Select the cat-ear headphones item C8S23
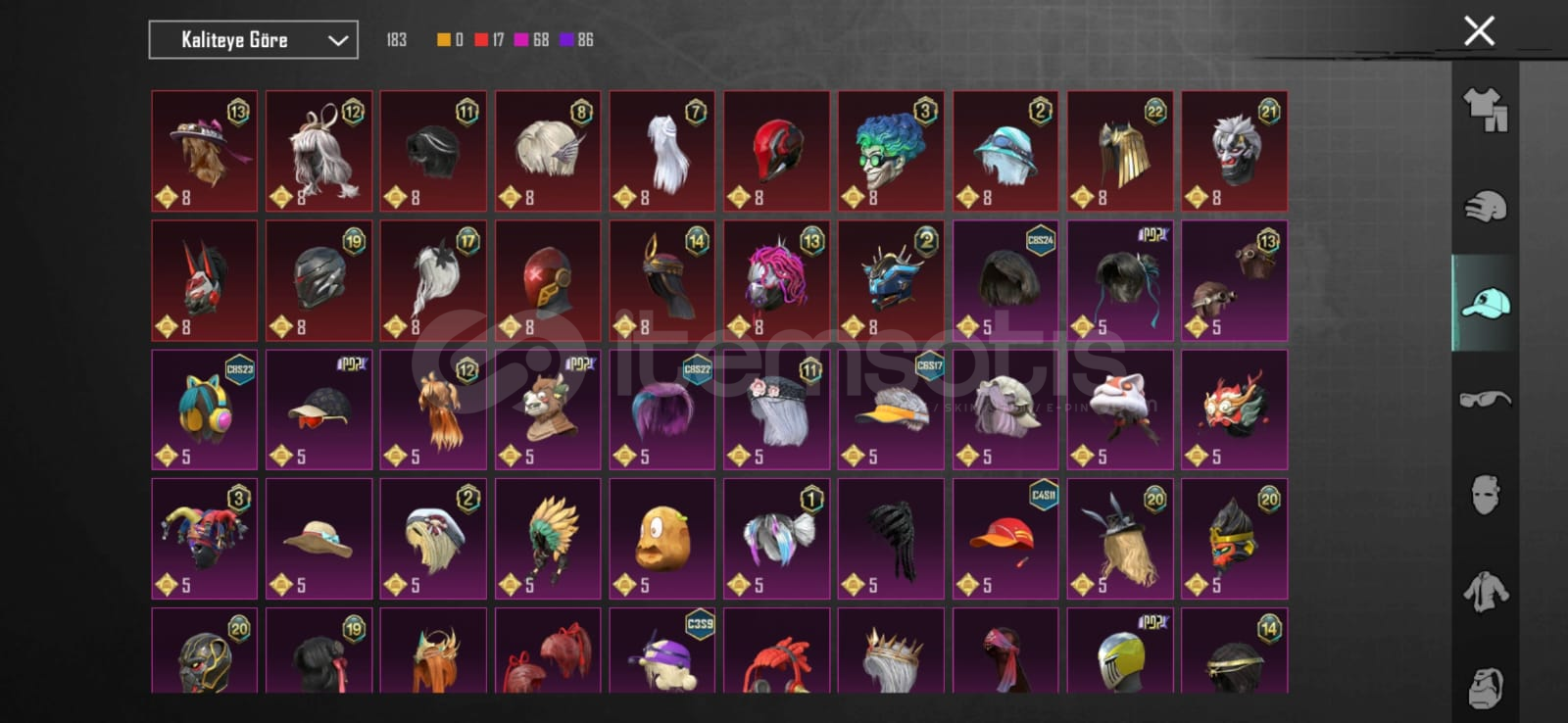Image resolution: width=1568 pixels, height=723 pixels. coord(205,410)
